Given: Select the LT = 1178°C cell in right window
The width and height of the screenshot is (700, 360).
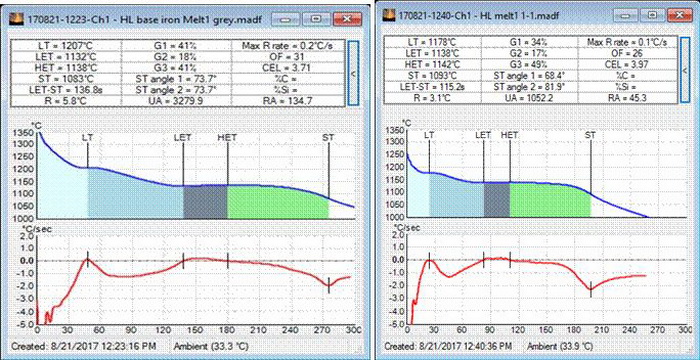Looking at the screenshot, I should (x=432, y=42).
